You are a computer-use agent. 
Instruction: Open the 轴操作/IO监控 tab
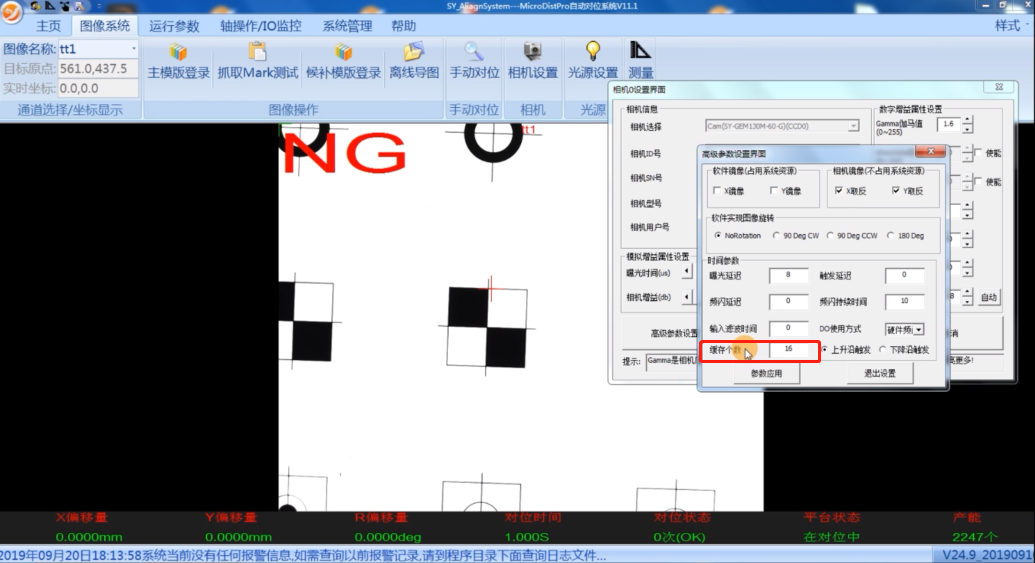pyautogui.click(x=260, y=26)
